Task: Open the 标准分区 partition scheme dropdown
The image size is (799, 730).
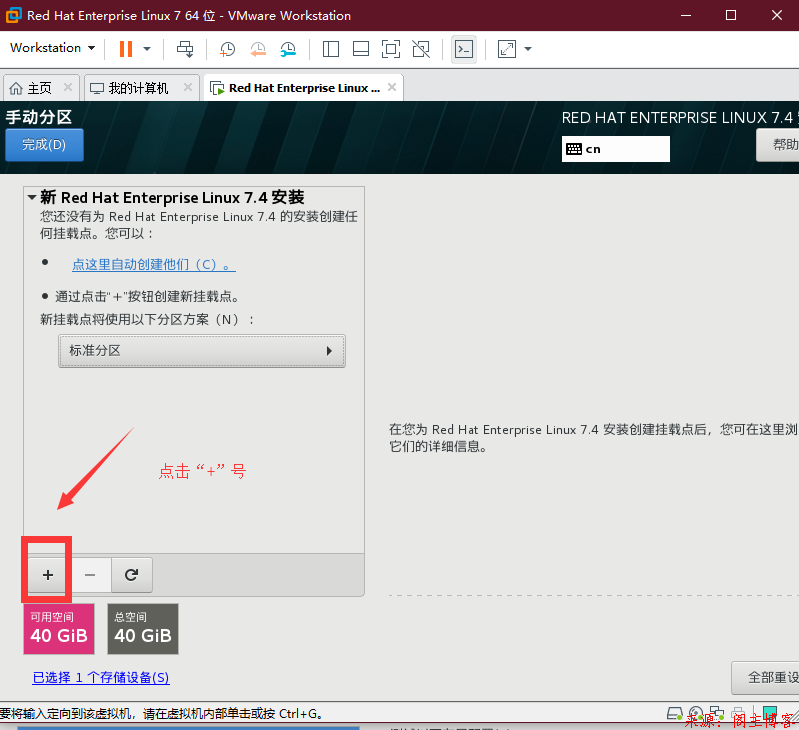Action: tap(202, 351)
